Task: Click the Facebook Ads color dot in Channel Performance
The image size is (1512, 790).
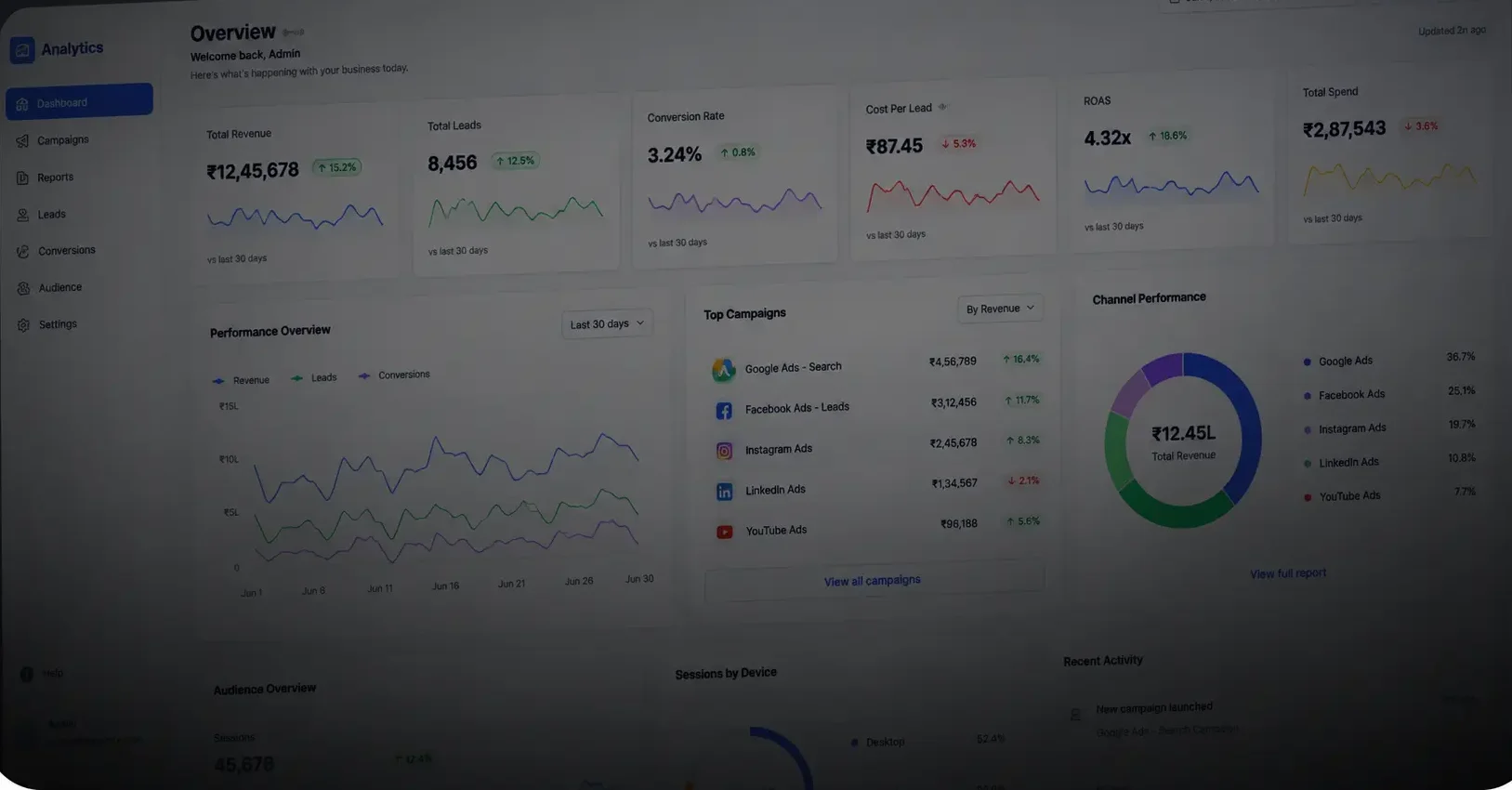Action: [1308, 396]
